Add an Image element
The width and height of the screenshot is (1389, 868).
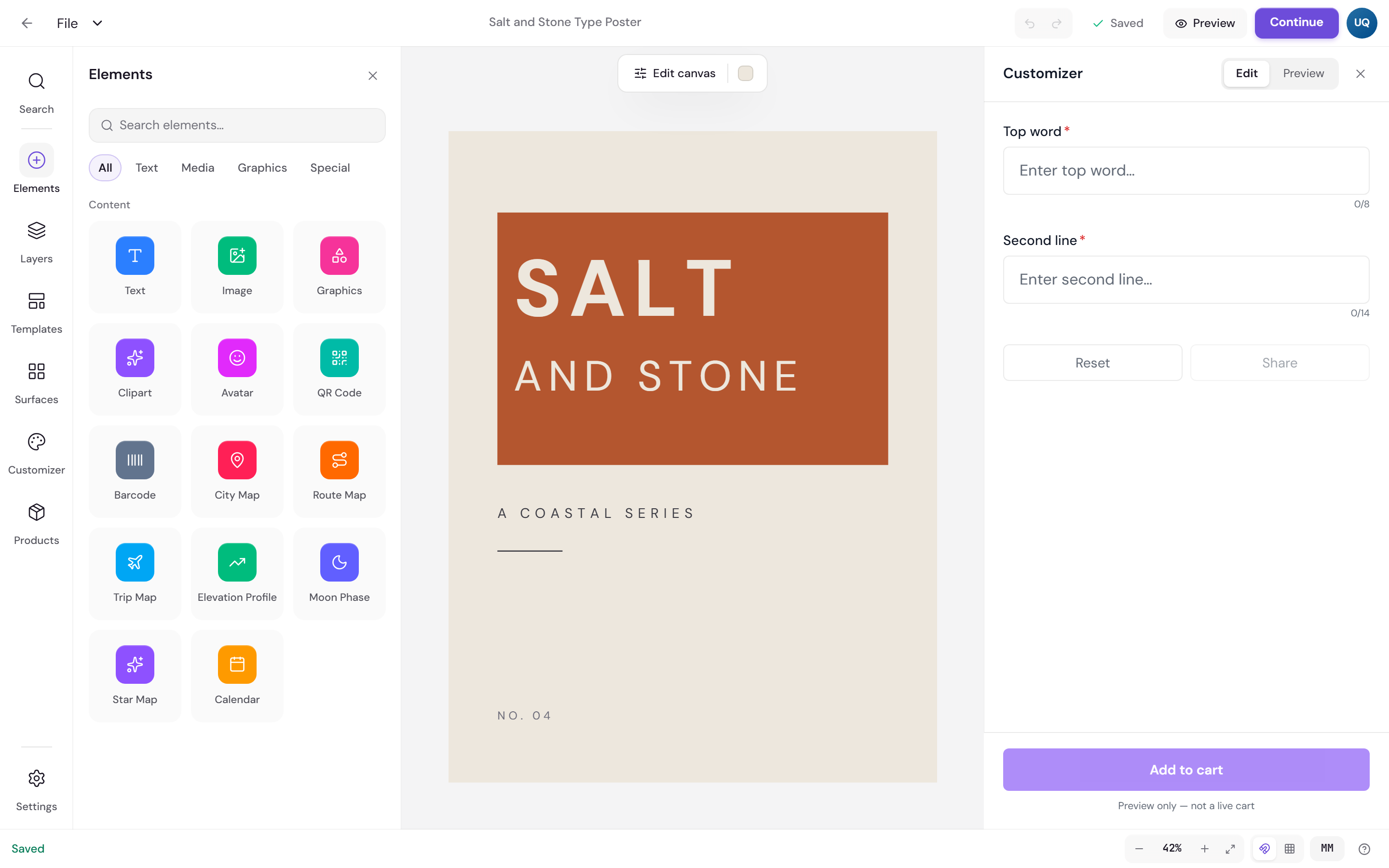(x=237, y=267)
